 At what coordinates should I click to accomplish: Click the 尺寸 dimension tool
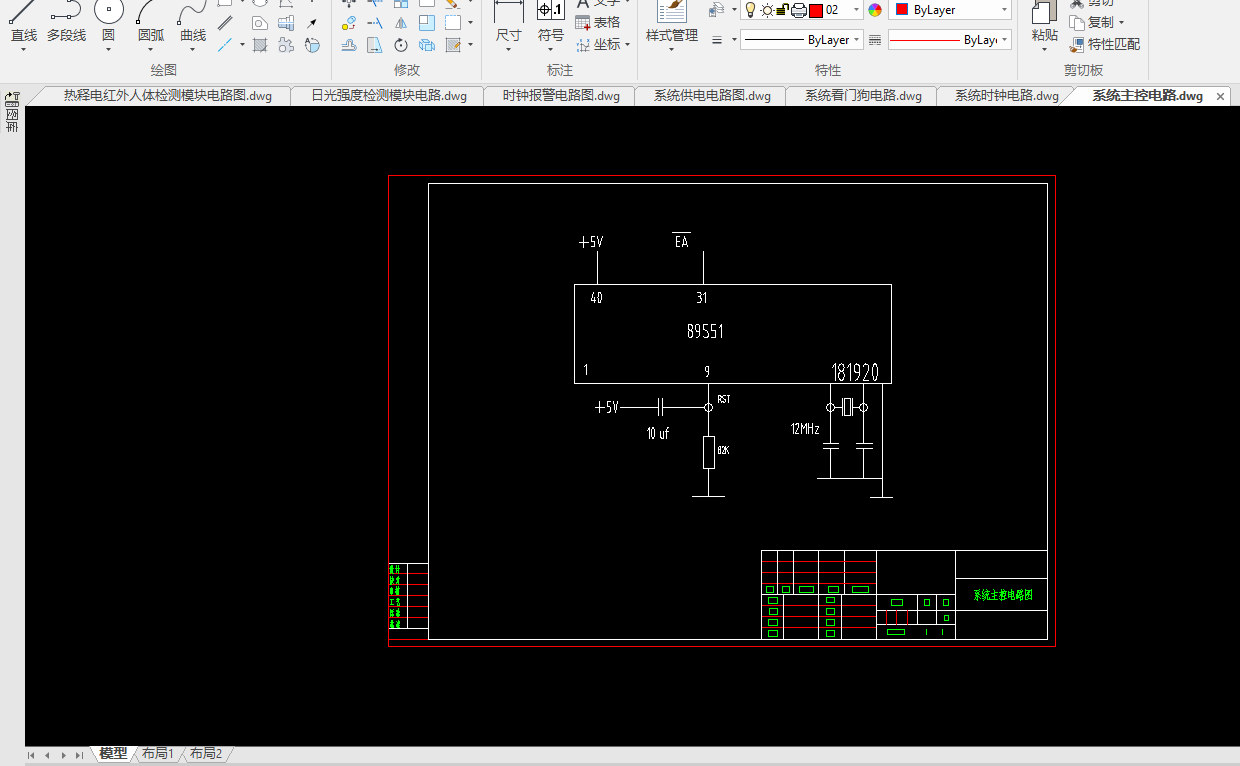tap(508, 20)
